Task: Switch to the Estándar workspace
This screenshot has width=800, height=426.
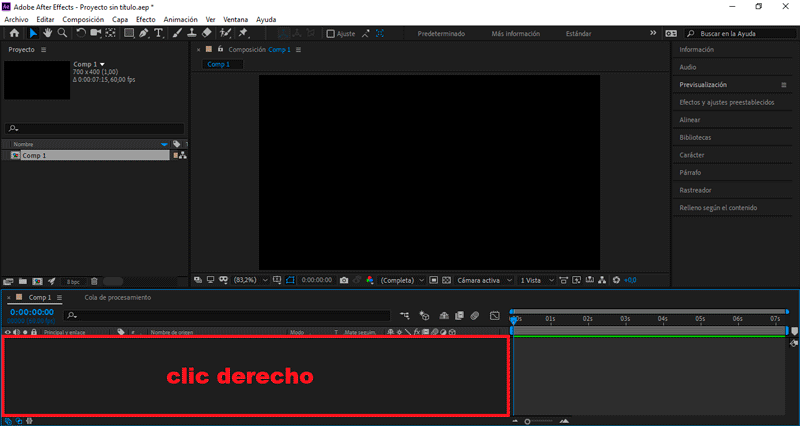Action: pyautogui.click(x=579, y=34)
